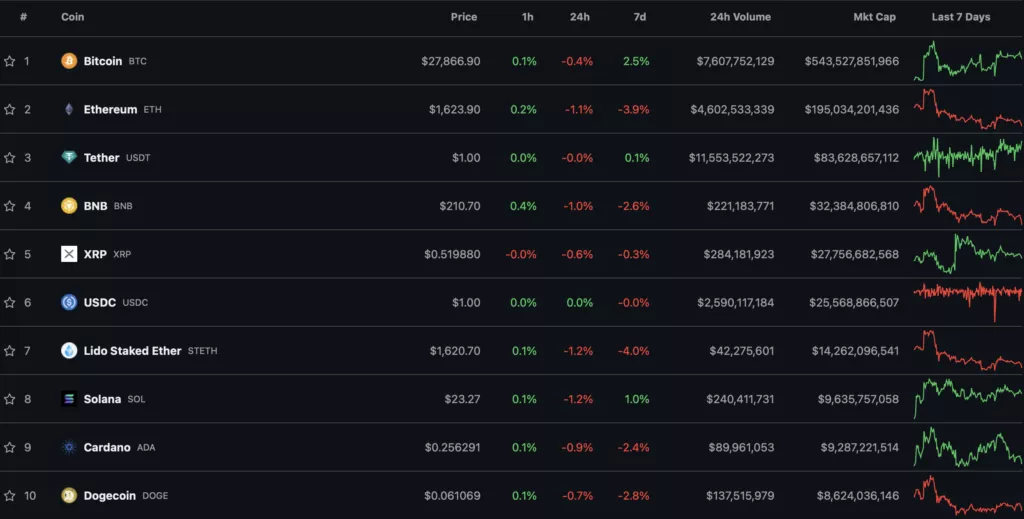This screenshot has height=519, width=1024.
Task: Add Tether to favorites via star
Action: coord(10,157)
